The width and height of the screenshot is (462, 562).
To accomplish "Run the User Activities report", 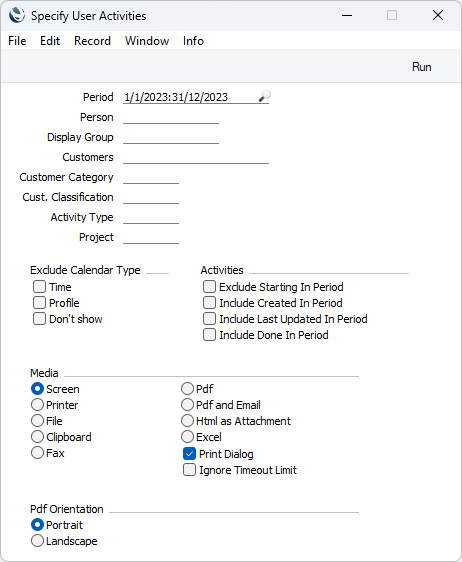I will pyautogui.click(x=421, y=67).
